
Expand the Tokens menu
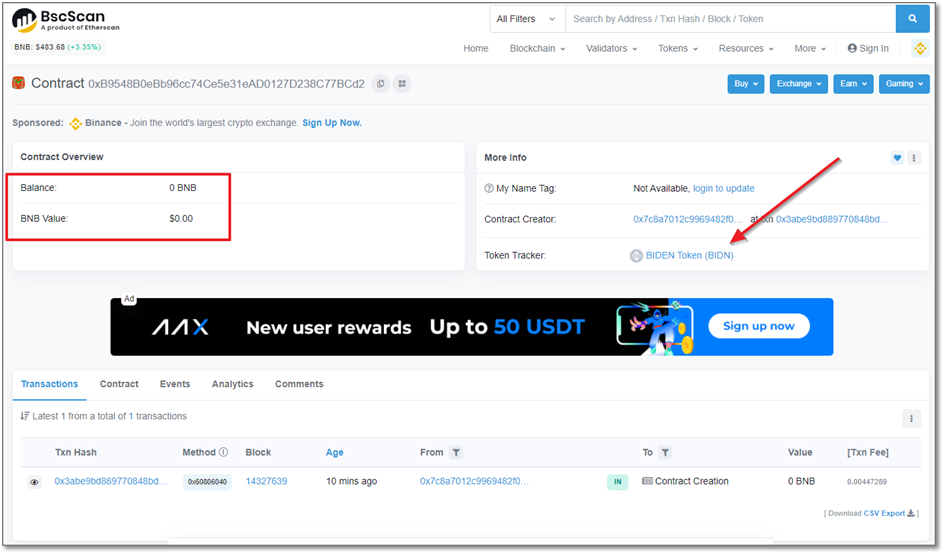(678, 49)
